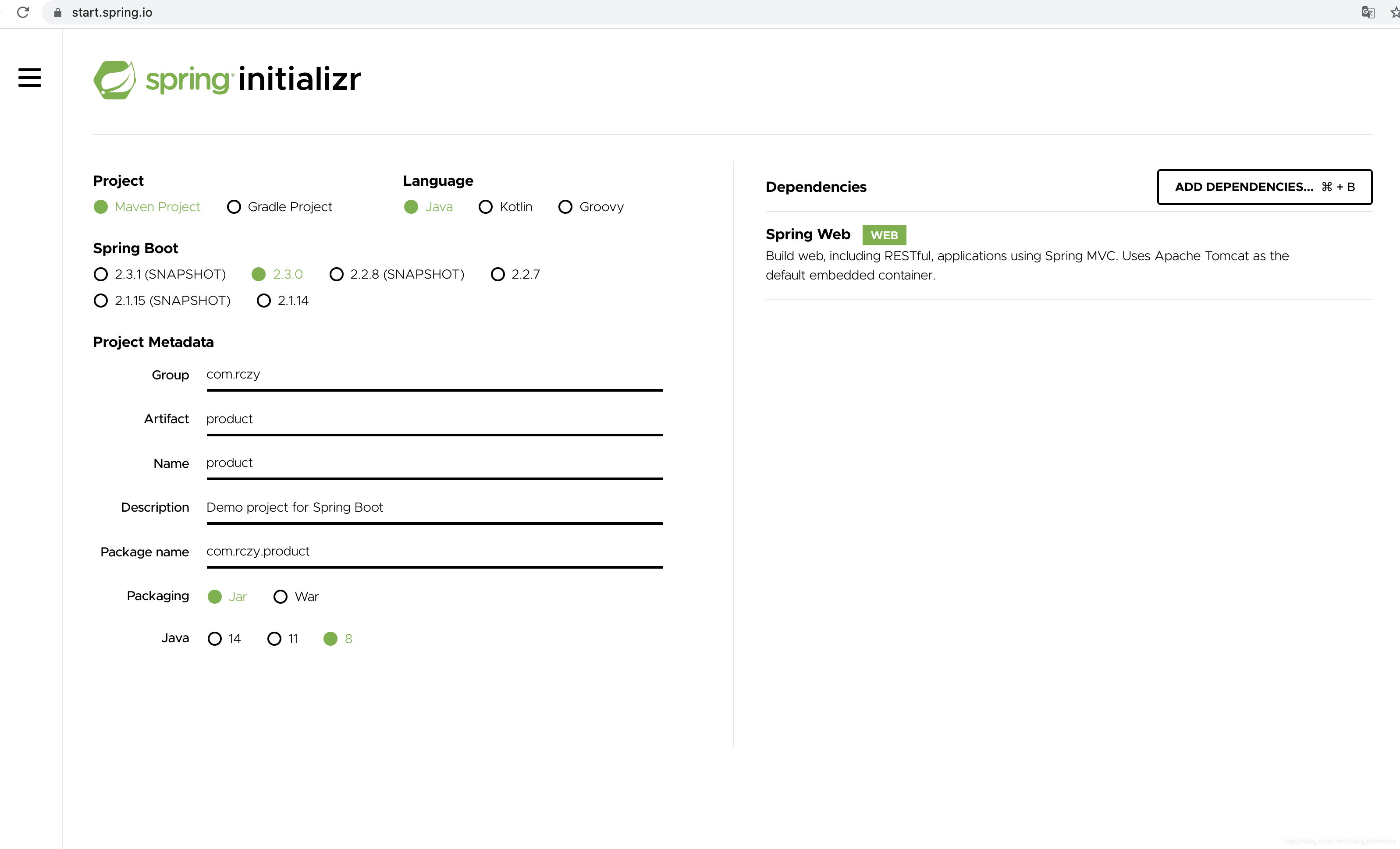The image size is (1400, 849).
Task: Select Spring Boot 2.3.1 (SNAPSHOT)
Action: [x=160, y=274]
